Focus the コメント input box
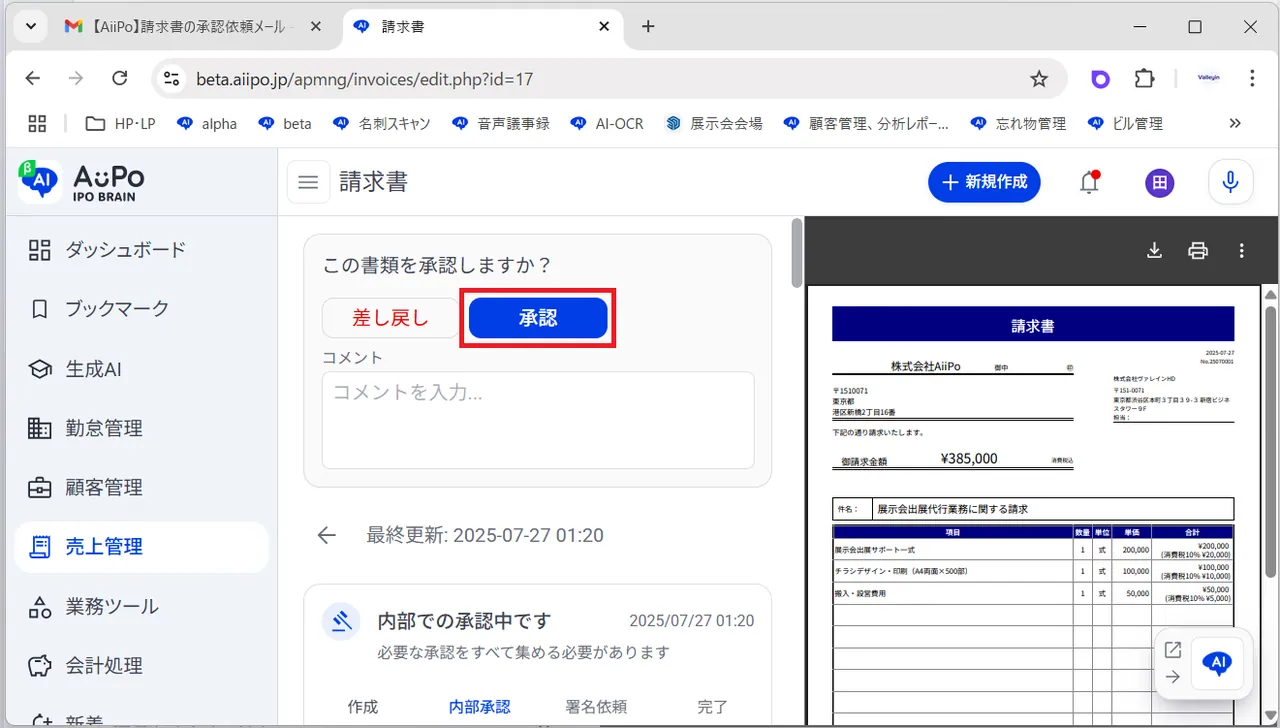1280x728 pixels. click(538, 420)
